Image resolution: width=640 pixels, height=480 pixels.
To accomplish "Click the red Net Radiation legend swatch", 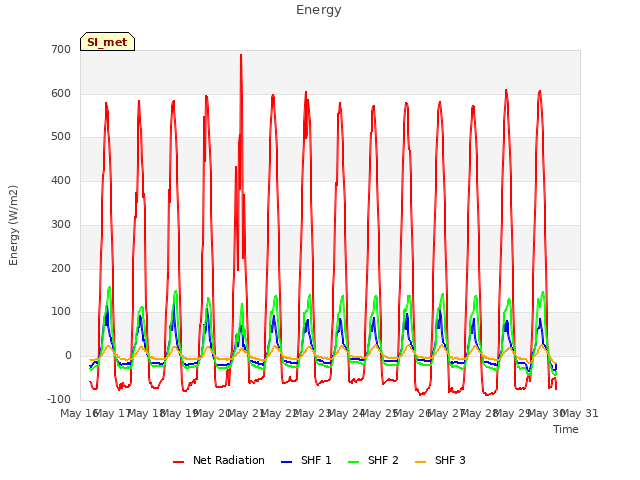I will 178,462.
